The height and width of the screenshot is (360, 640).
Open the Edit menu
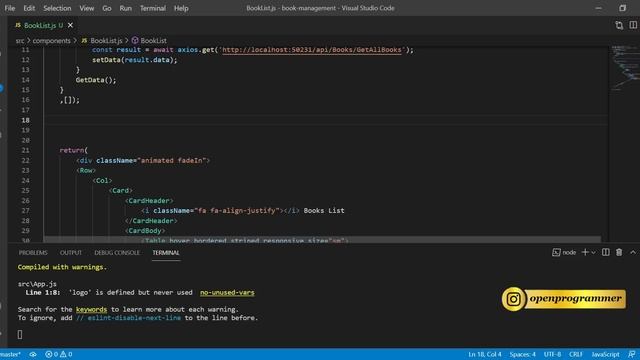tap(29, 8)
